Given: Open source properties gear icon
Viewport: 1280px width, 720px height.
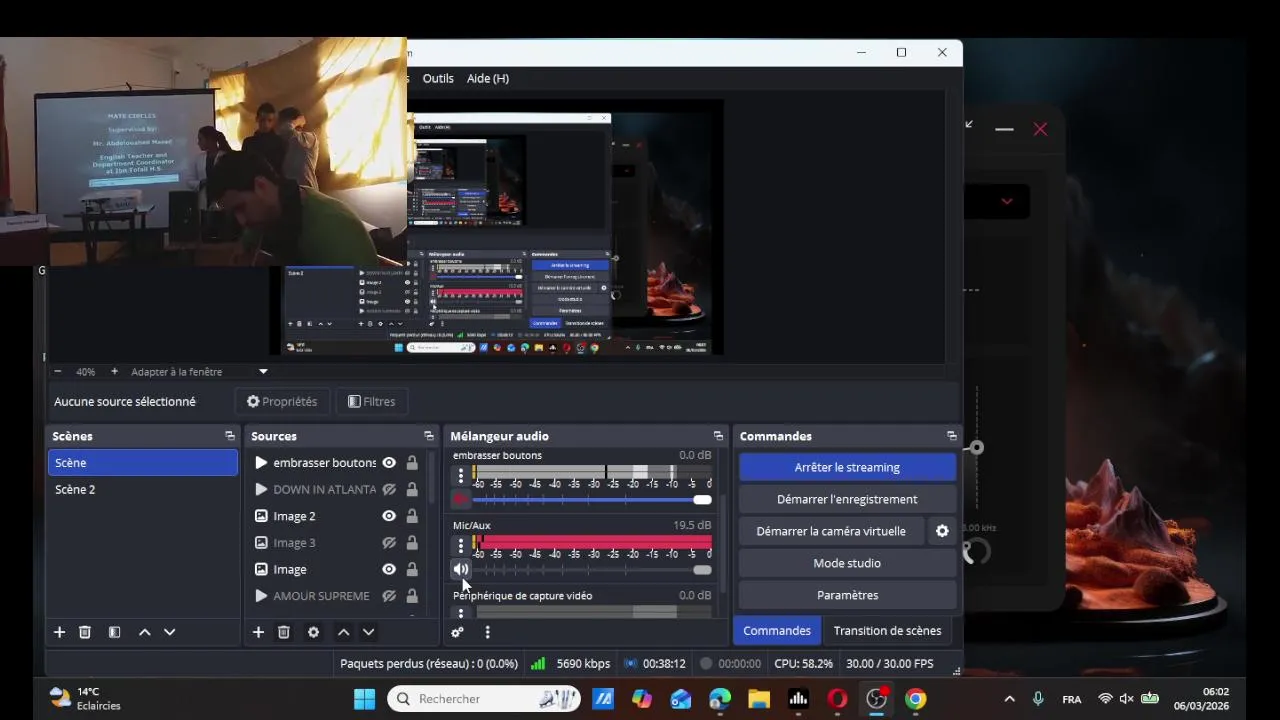Looking at the screenshot, I should (x=313, y=632).
